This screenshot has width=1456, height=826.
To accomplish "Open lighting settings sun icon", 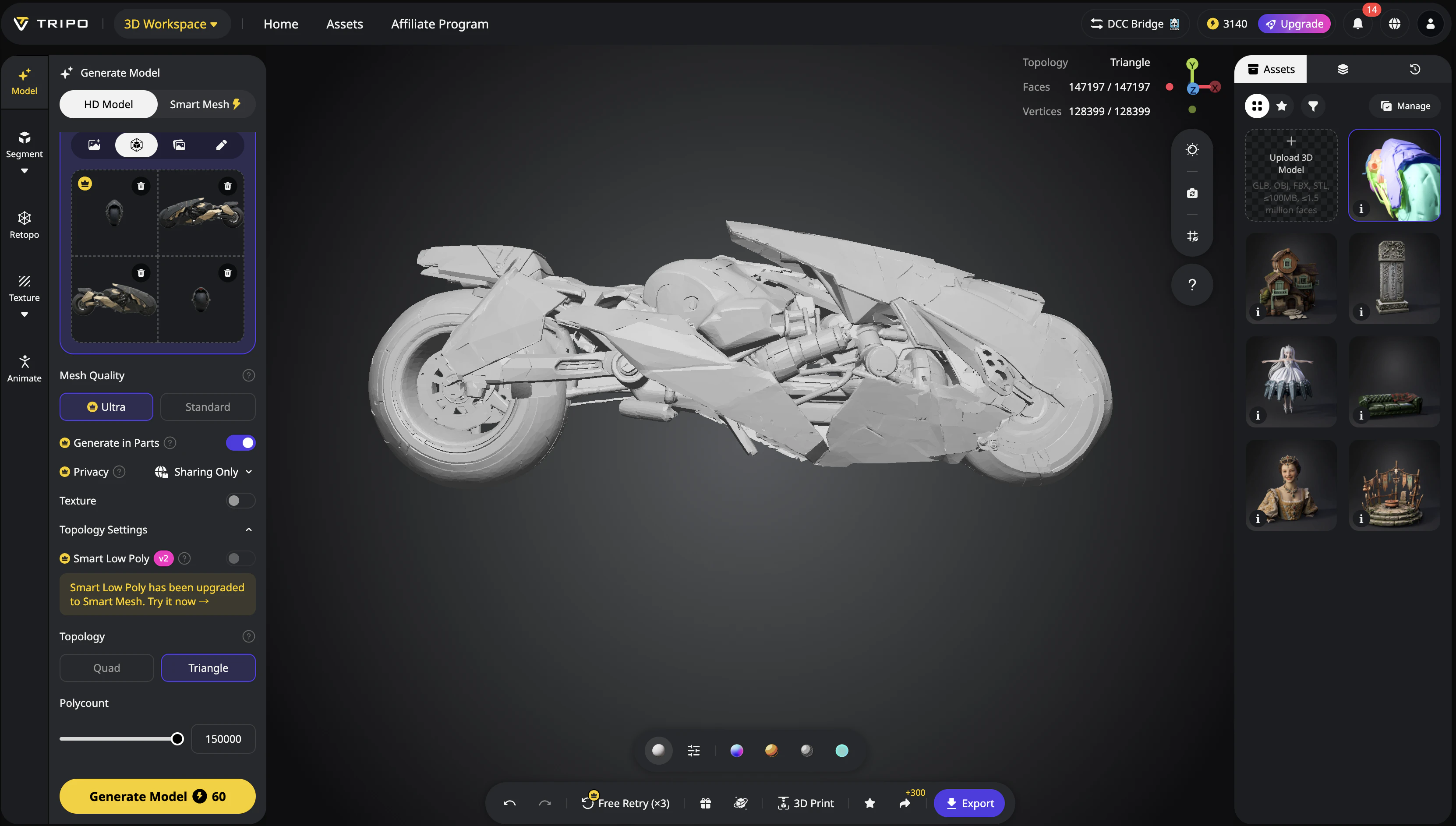I will click(1192, 149).
